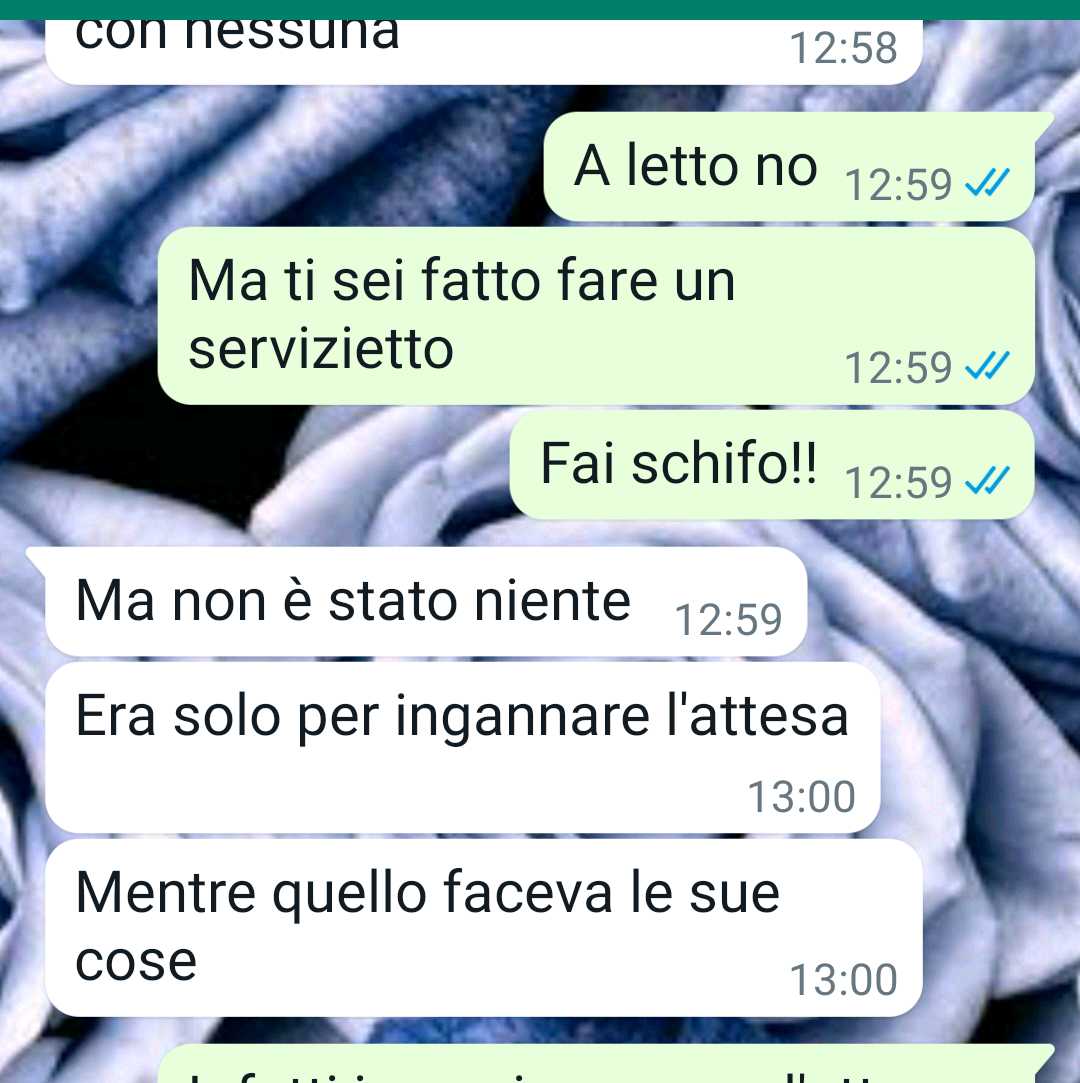Select the 'A letto no' message bubble
Screen dimensions: 1080x1083
(789, 166)
